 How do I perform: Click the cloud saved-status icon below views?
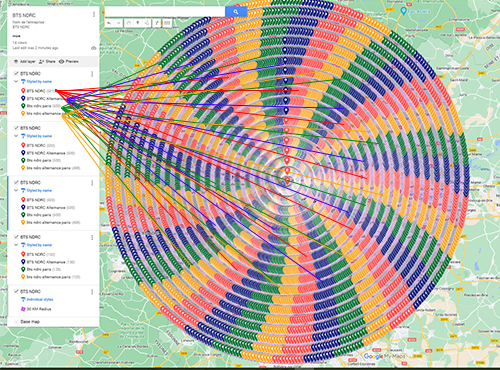(94, 48)
